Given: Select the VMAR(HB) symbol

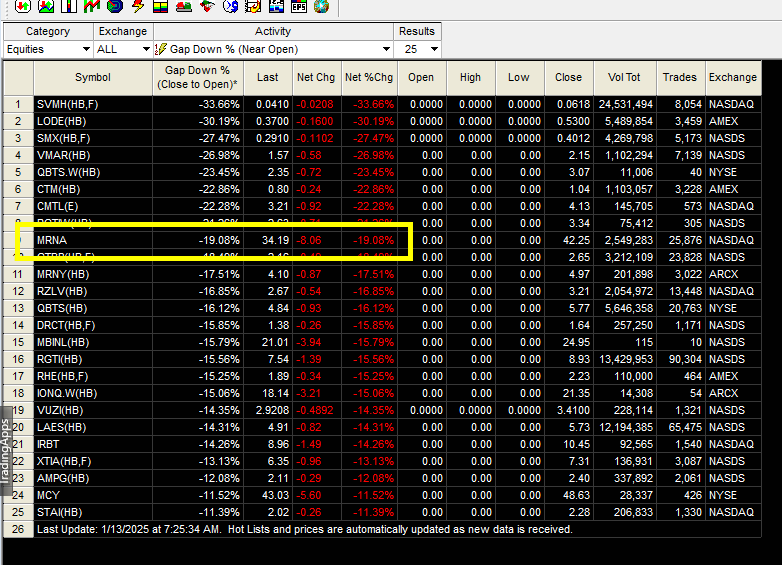Looking at the screenshot, I should [x=63, y=155].
